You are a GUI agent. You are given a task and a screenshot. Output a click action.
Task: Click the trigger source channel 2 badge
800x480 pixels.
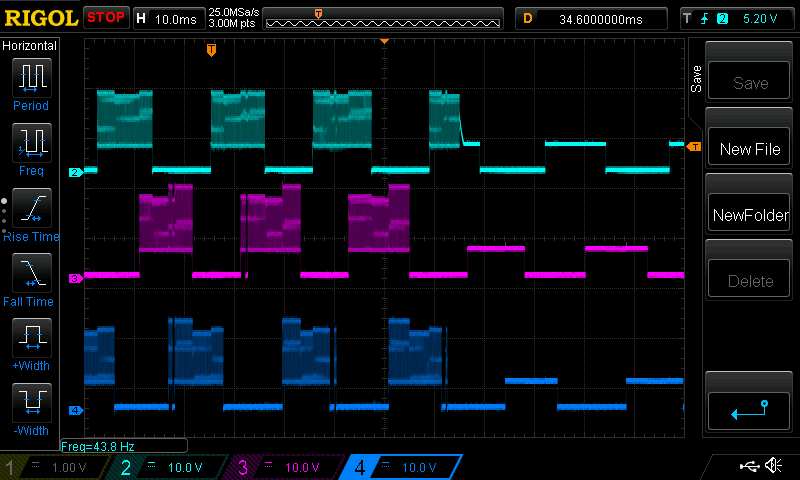tap(722, 19)
